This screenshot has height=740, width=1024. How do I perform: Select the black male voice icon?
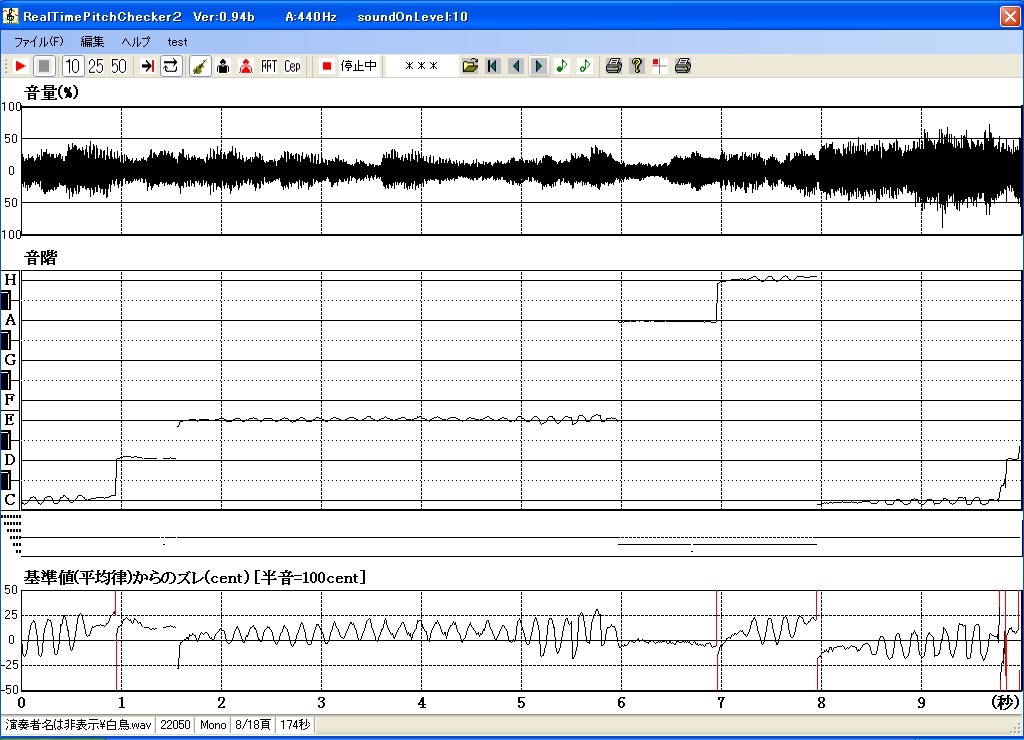pos(223,66)
